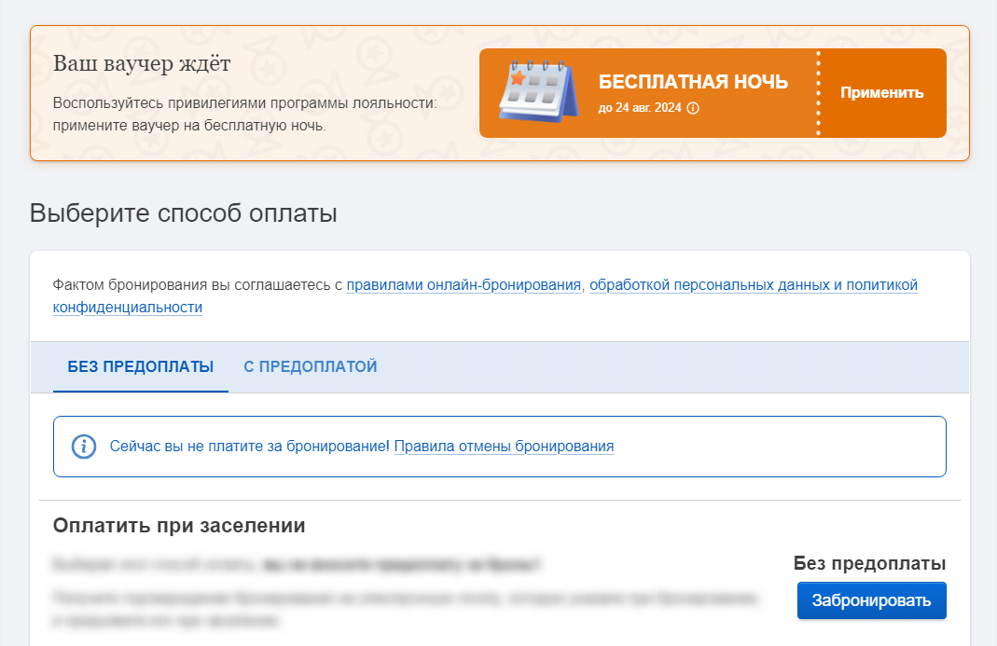Click the Без предоплаты label above button
Screen dimensions: 997x646
tap(870, 563)
